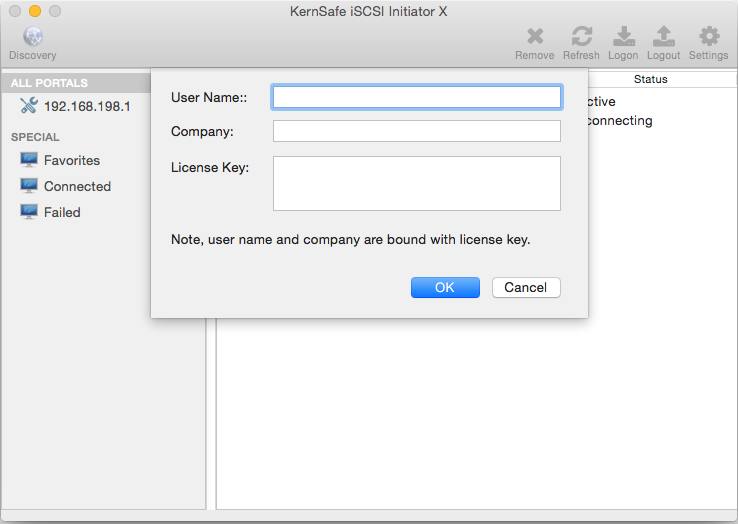Open the Discovery globe icon

pyautogui.click(x=33, y=36)
